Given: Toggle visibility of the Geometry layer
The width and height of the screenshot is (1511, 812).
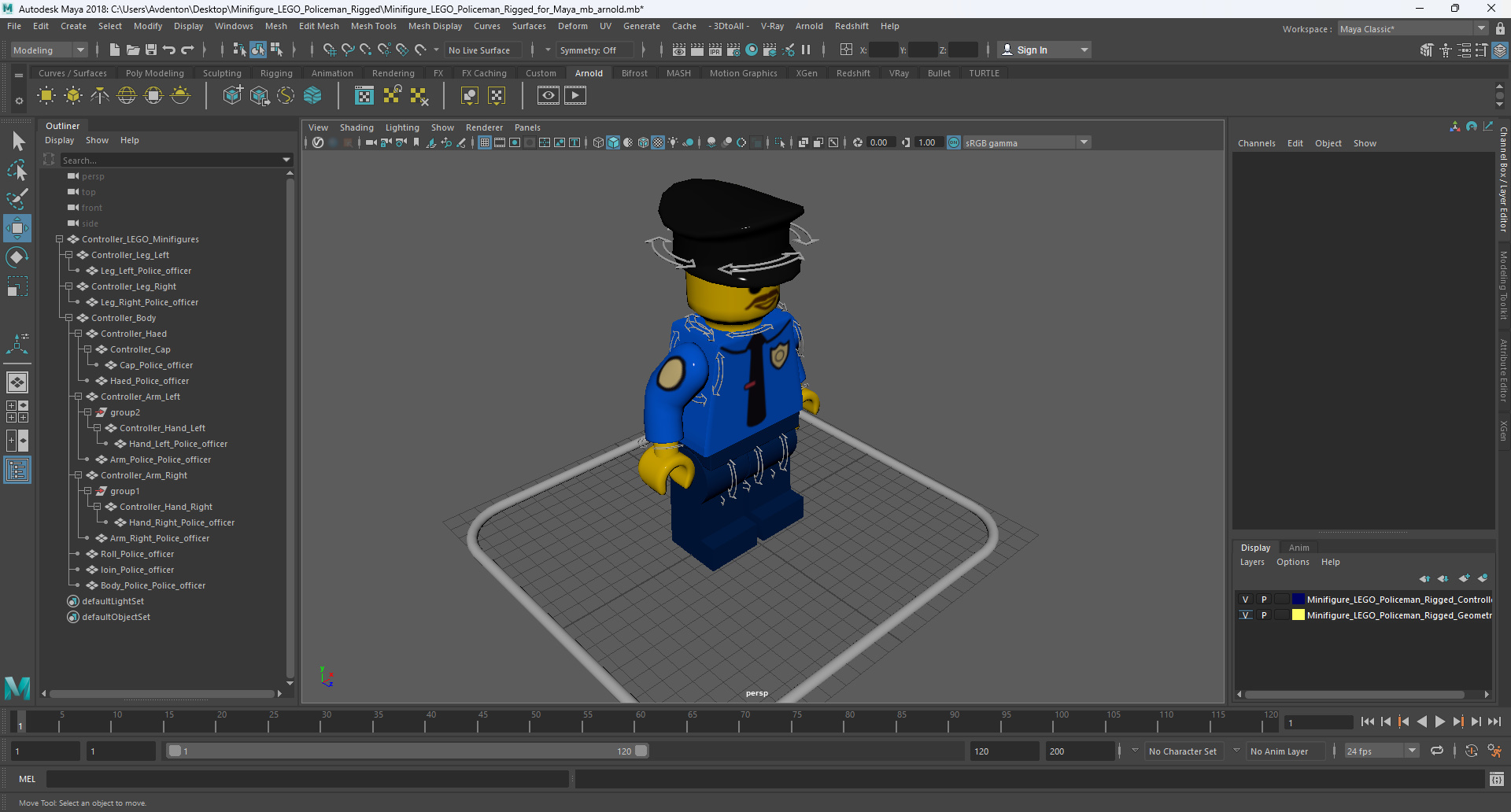Looking at the screenshot, I should coord(1245,615).
